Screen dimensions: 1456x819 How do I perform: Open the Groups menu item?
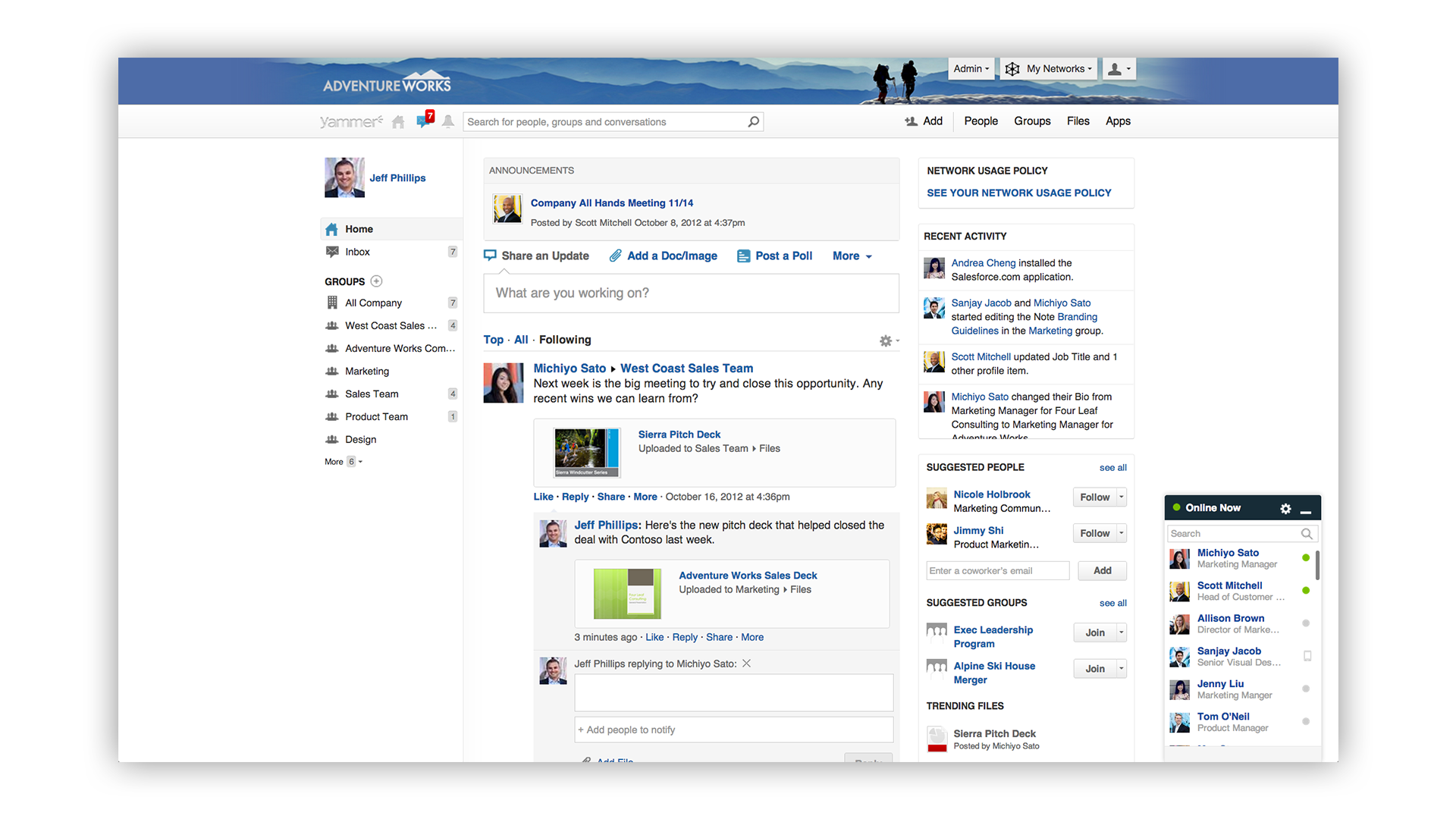click(x=1032, y=121)
